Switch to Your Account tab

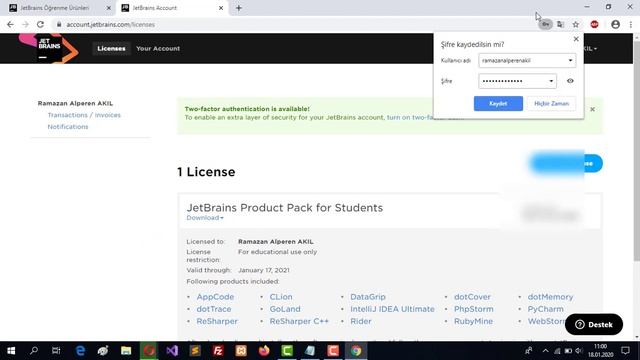158,48
